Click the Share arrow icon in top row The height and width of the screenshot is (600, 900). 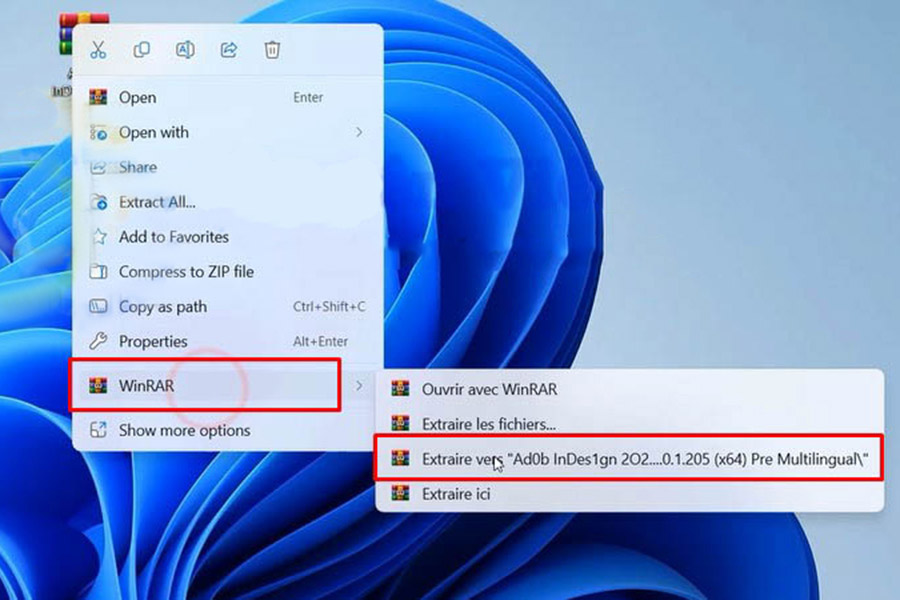coord(228,50)
